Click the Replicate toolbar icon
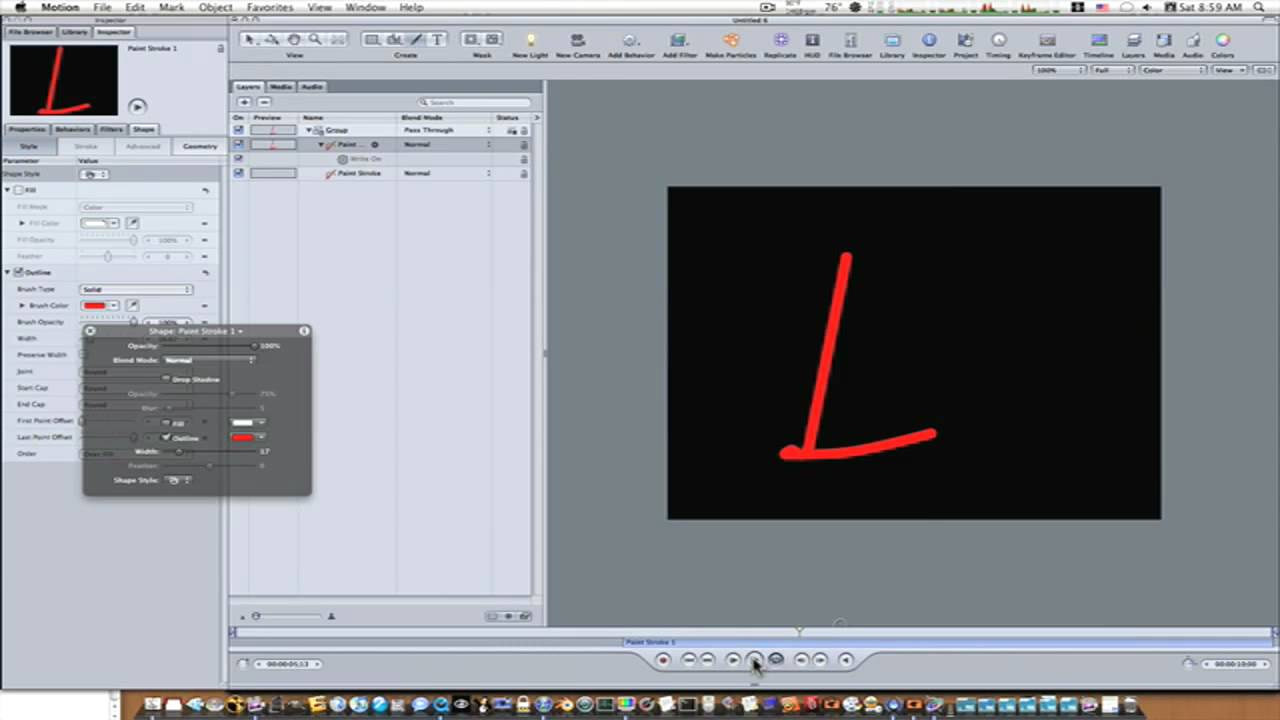This screenshot has width=1280, height=720. click(x=781, y=41)
